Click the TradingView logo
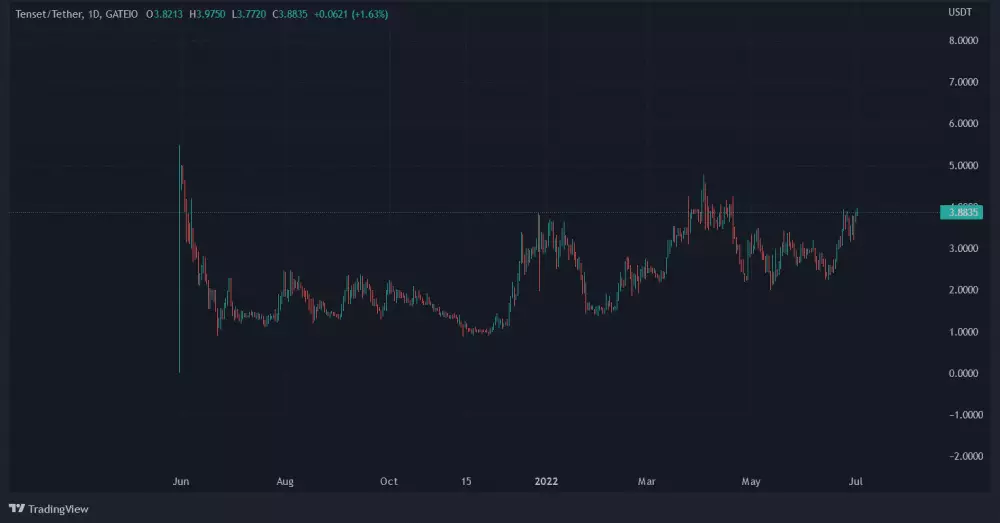 [48, 509]
